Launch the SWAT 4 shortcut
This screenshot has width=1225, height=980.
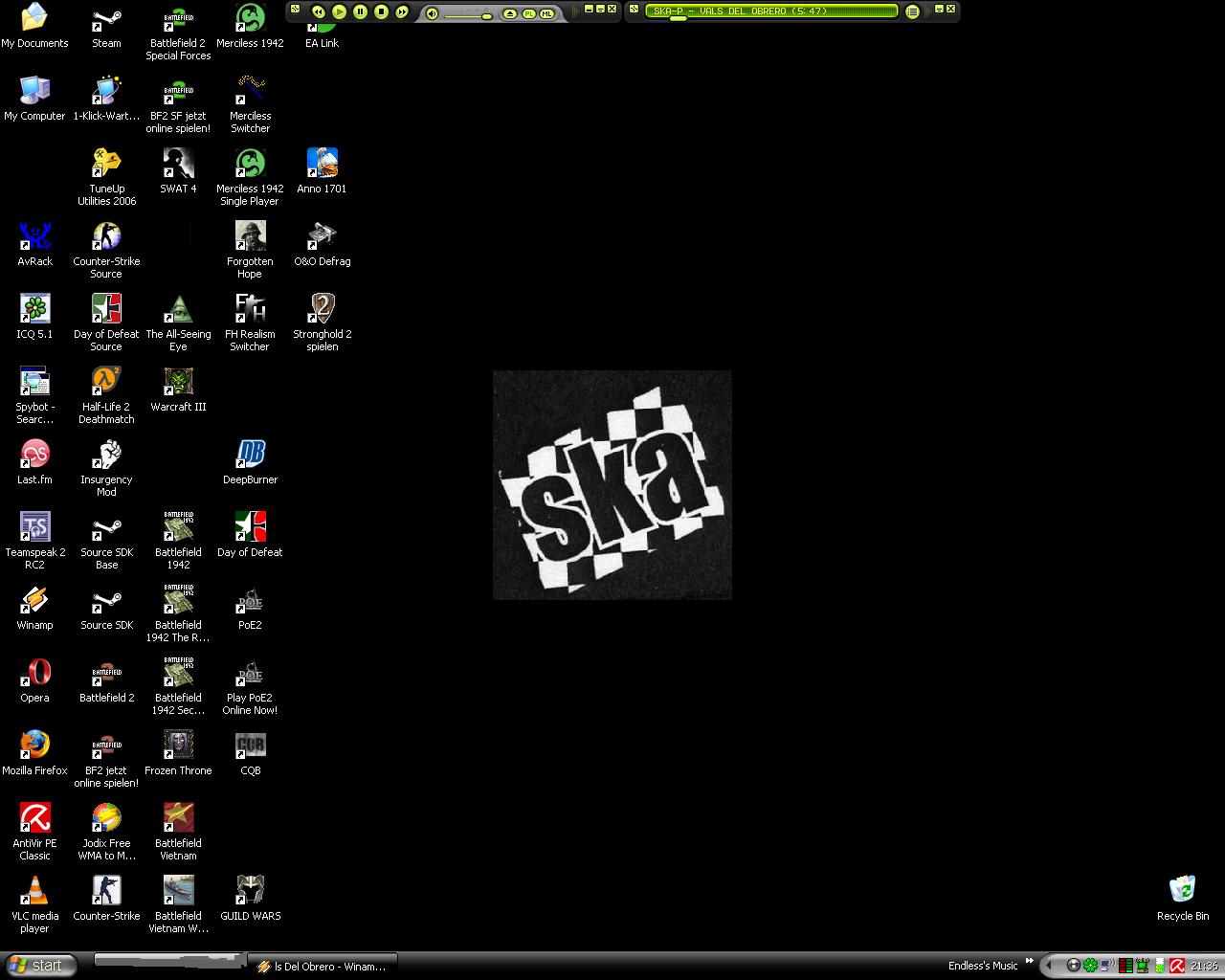click(178, 171)
